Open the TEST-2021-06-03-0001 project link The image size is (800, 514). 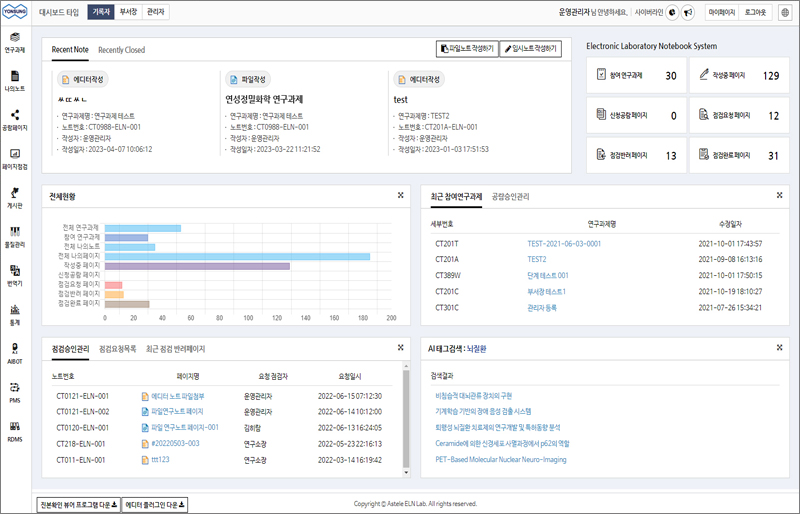coord(564,243)
